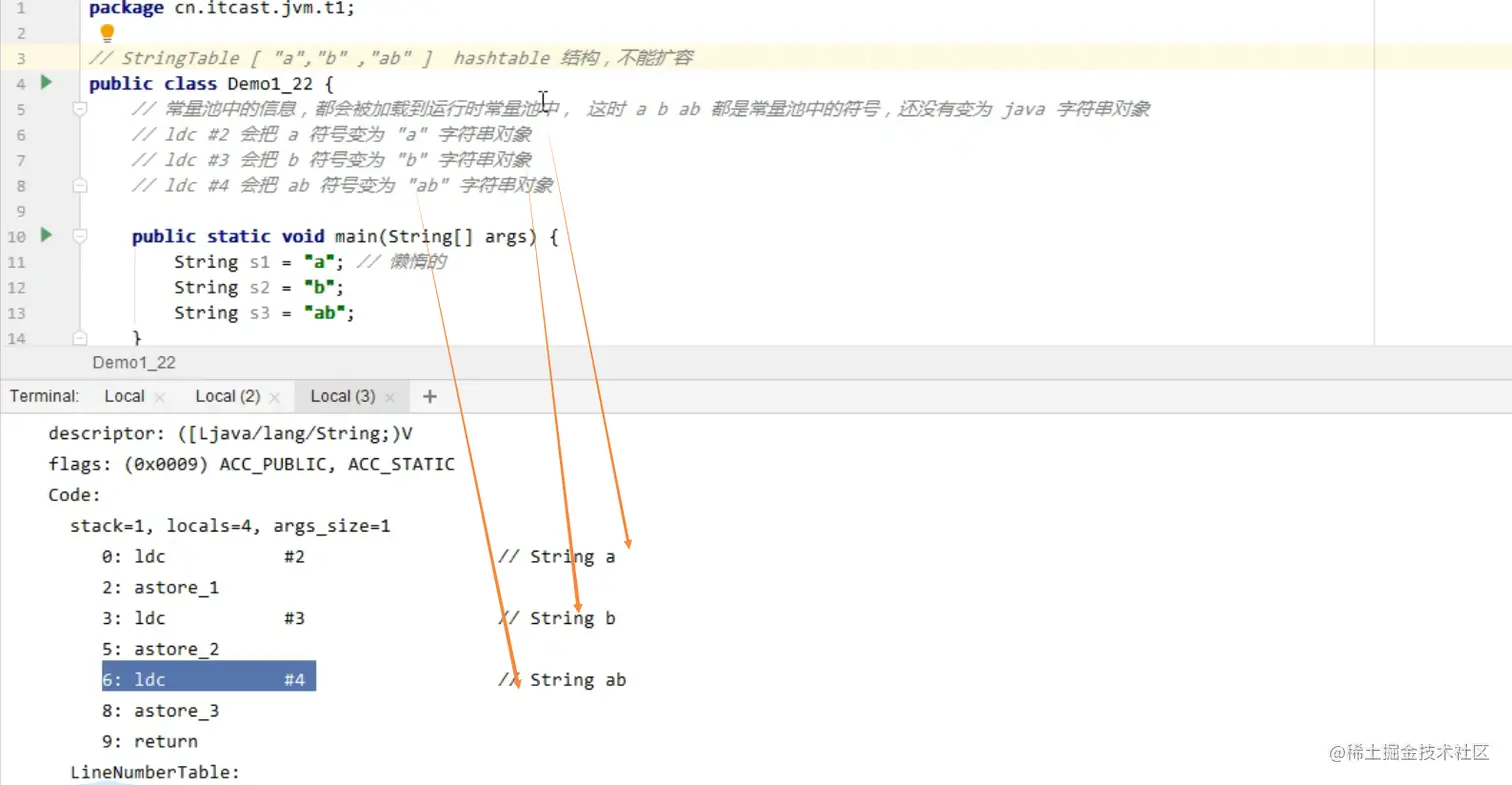The height and width of the screenshot is (785, 1512).
Task: Click the '// String ab' terminal comment
Action: point(562,680)
